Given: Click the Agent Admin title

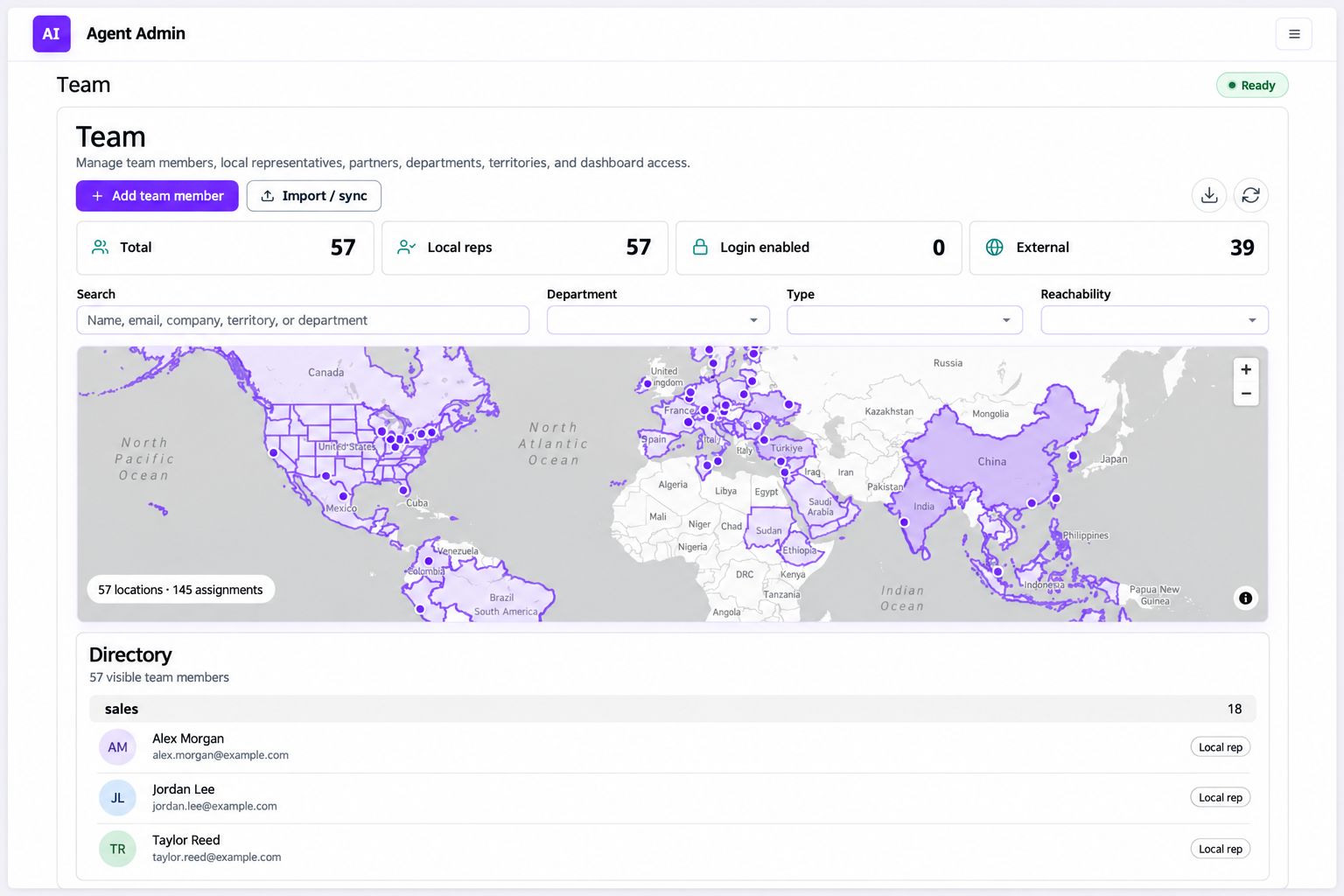Looking at the screenshot, I should pos(136,33).
